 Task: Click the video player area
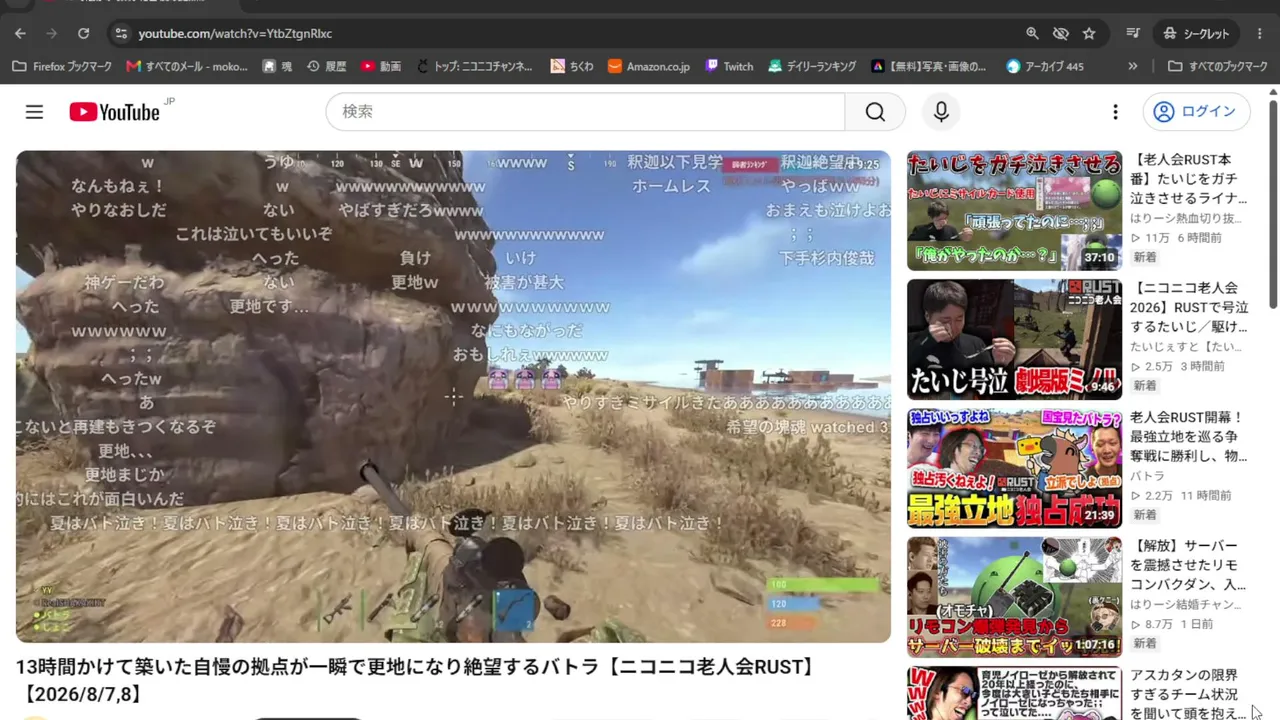(x=453, y=396)
